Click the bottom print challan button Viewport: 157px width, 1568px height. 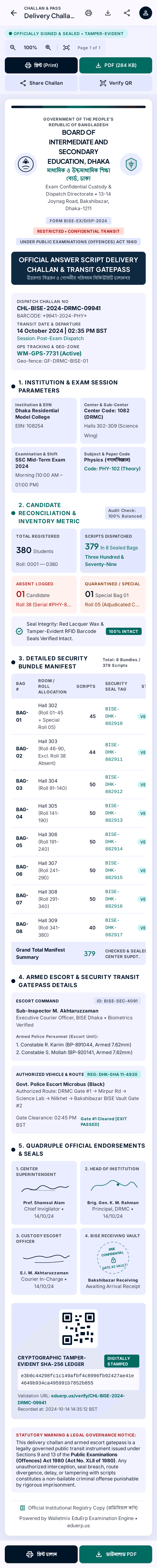41,1554
